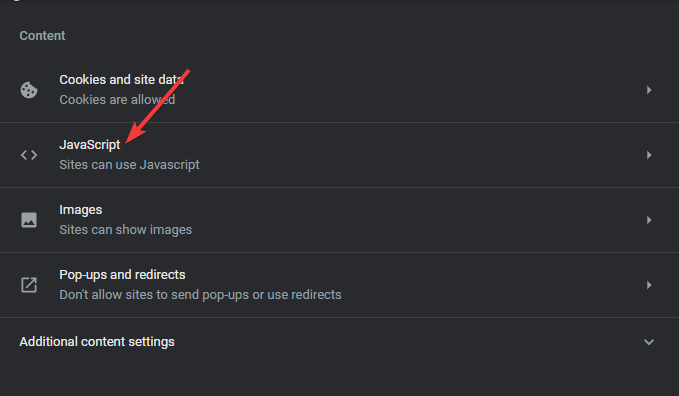Expand the Additional content settings chevron
Screen dimensions: 679x396
point(649,342)
